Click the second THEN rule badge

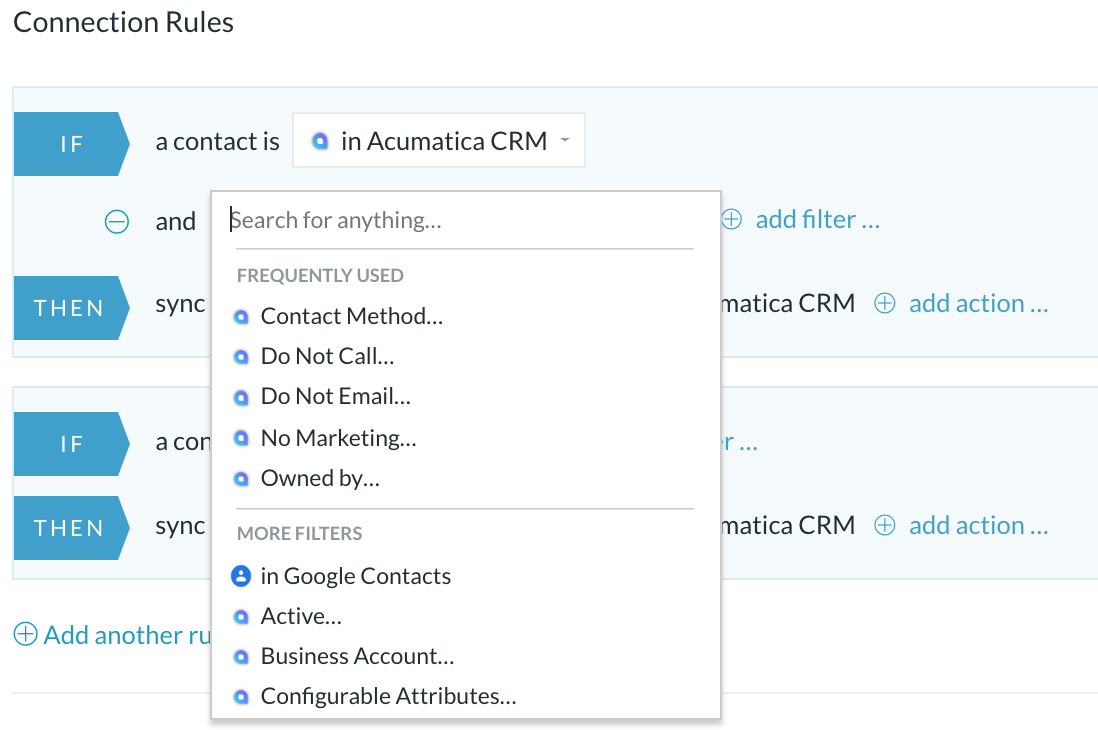(71, 528)
